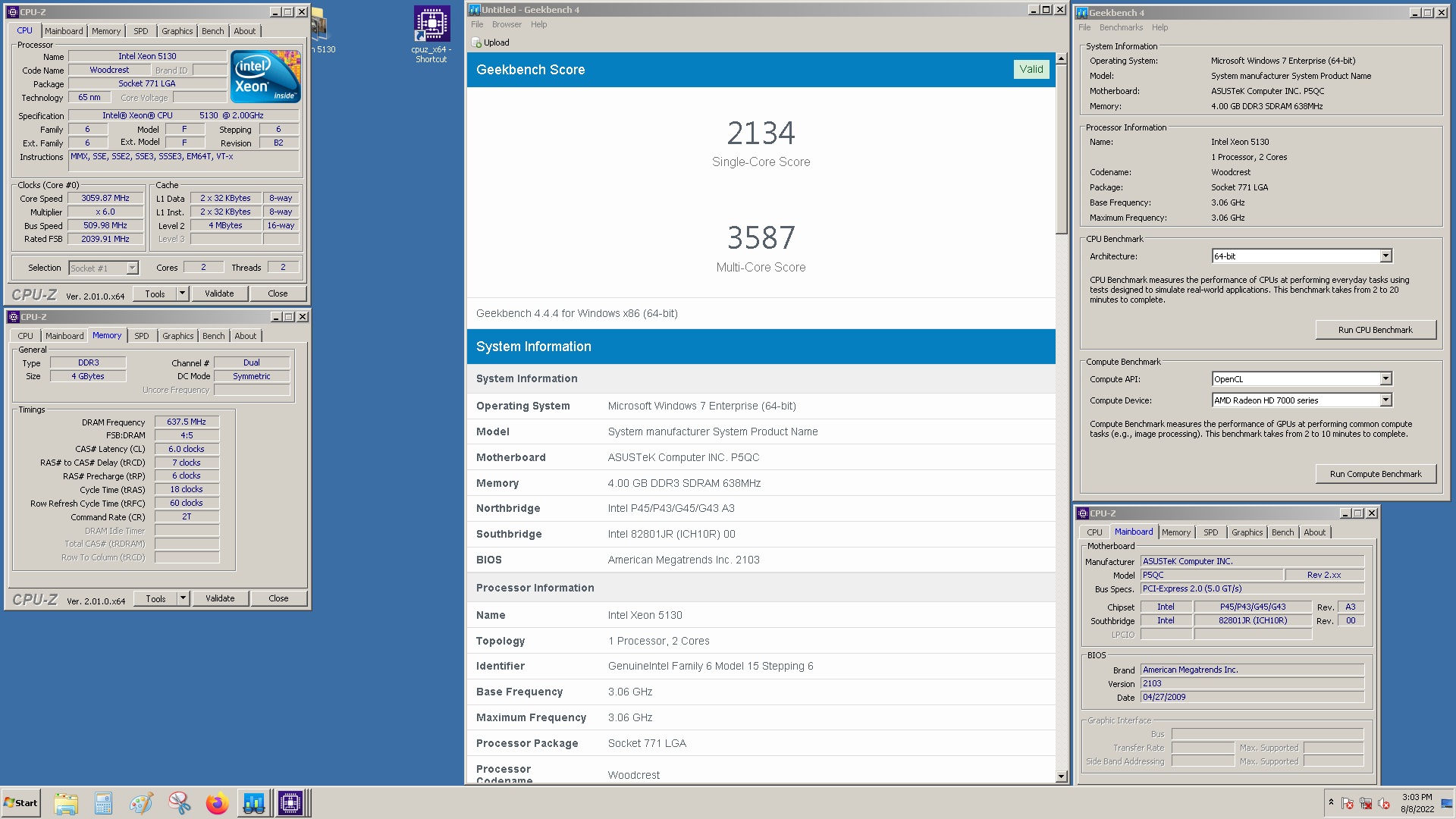Launch Firefox from the taskbar
Viewport: 1456px width, 819px height.
[x=217, y=803]
